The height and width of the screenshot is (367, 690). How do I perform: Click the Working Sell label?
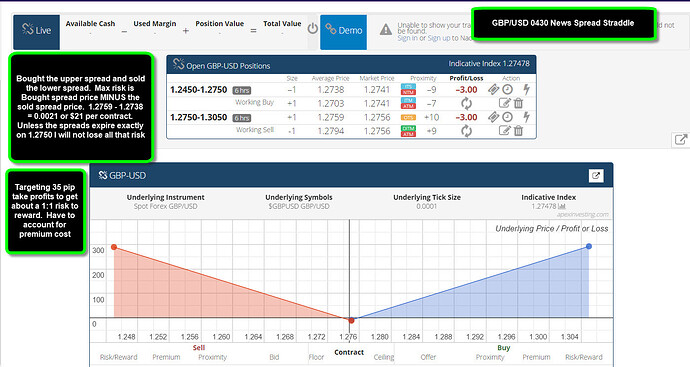(x=255, y=130)
